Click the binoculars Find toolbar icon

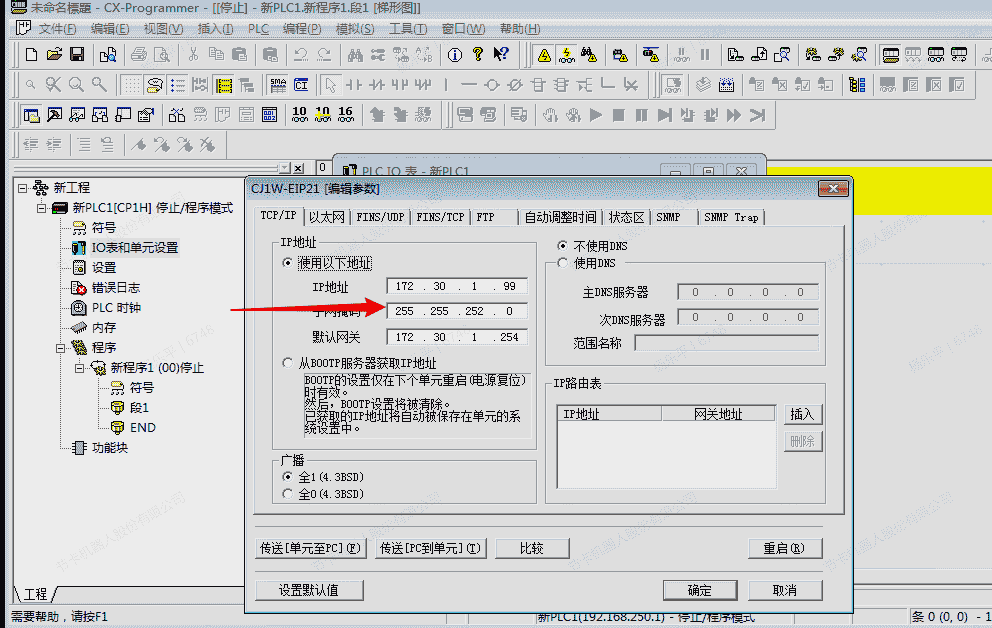click(354, 54)
